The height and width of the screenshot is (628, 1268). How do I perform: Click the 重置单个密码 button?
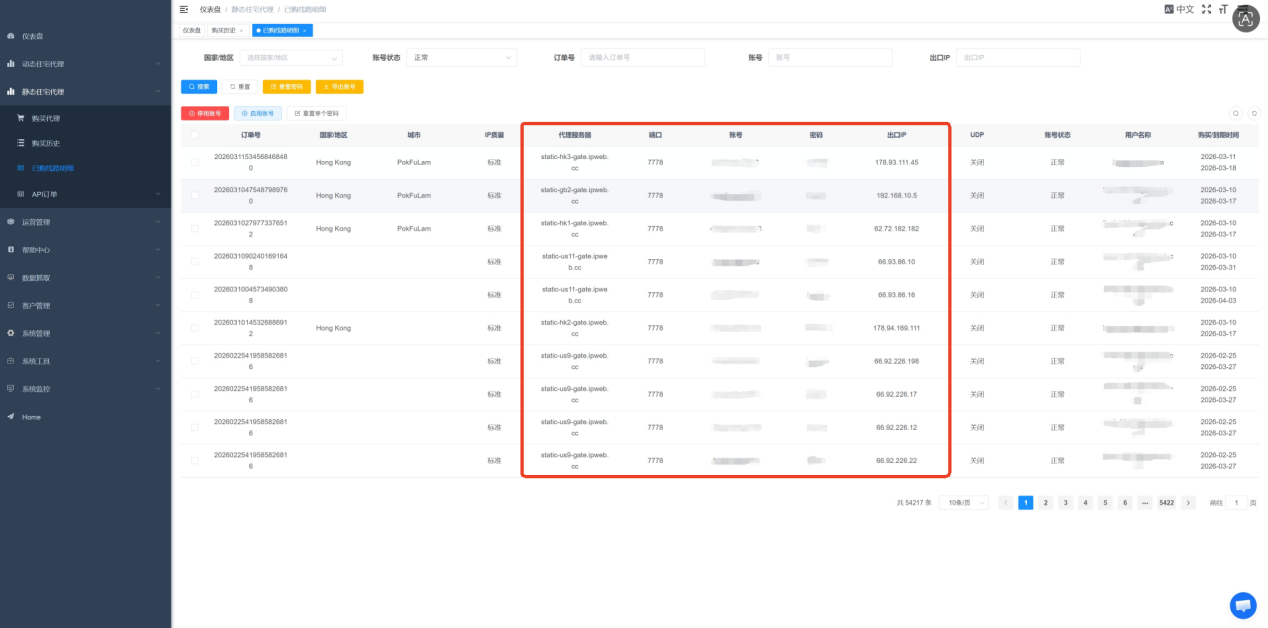coord(317,114)
